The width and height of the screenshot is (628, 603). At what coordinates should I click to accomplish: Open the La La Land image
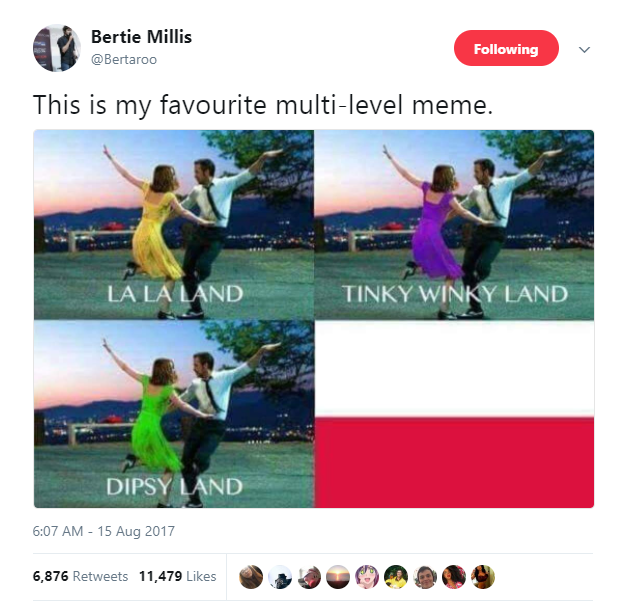click(x=174, y=225)
